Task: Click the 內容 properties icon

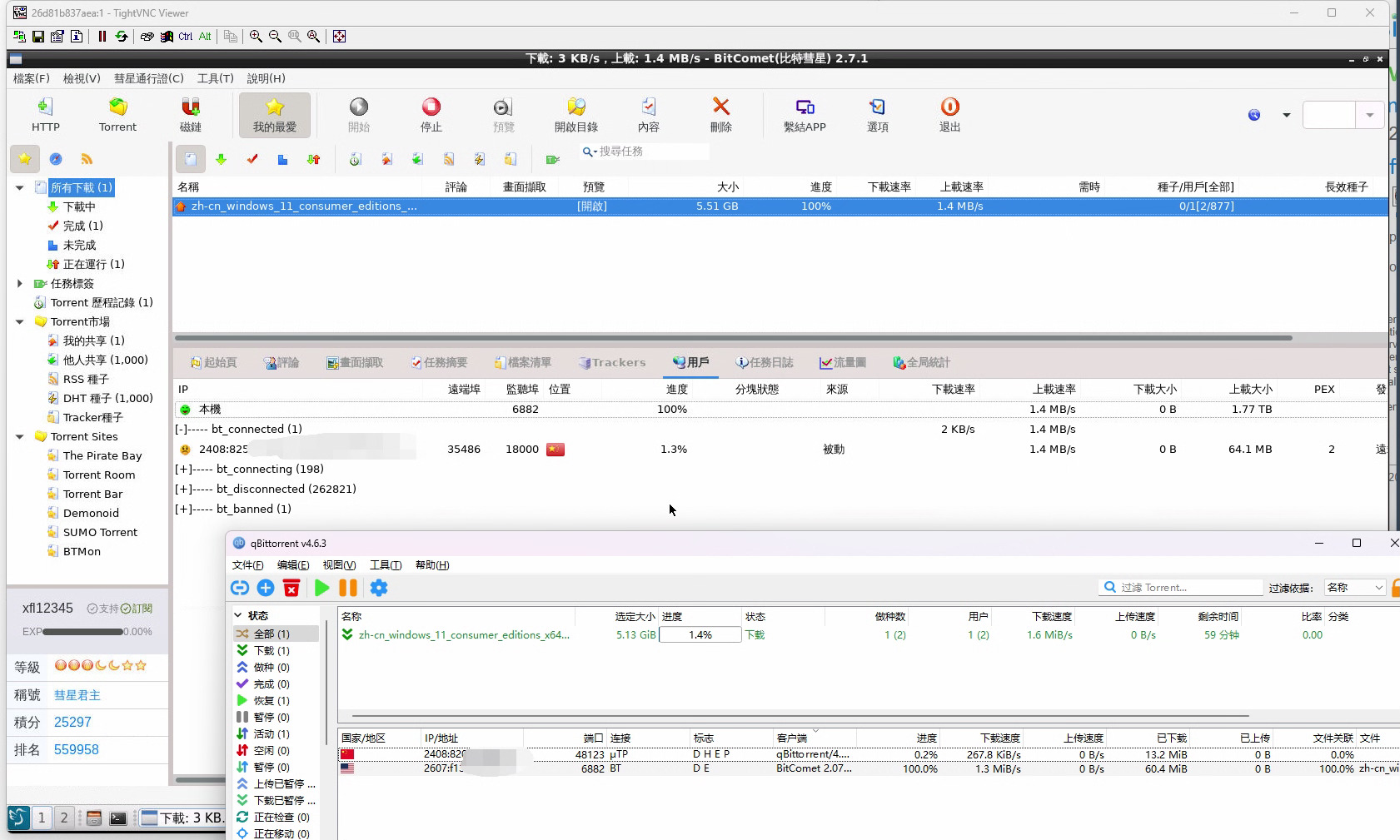Action: (x=649, y=114)
